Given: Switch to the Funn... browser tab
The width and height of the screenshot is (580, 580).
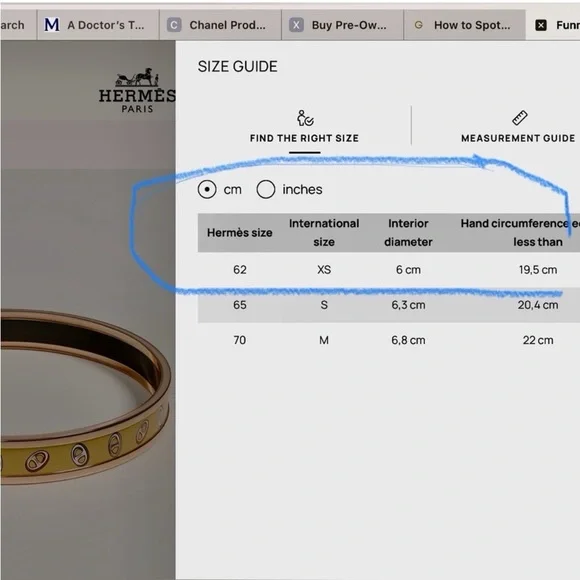Looking at the screenshot, I should 553,25.
